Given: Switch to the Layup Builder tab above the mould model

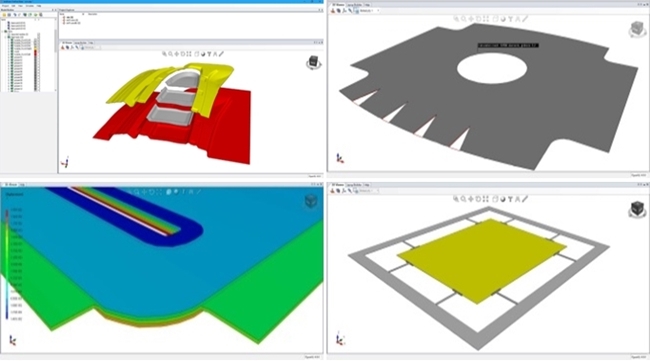Looking at the screenshot, I should (x=80, y=43).
